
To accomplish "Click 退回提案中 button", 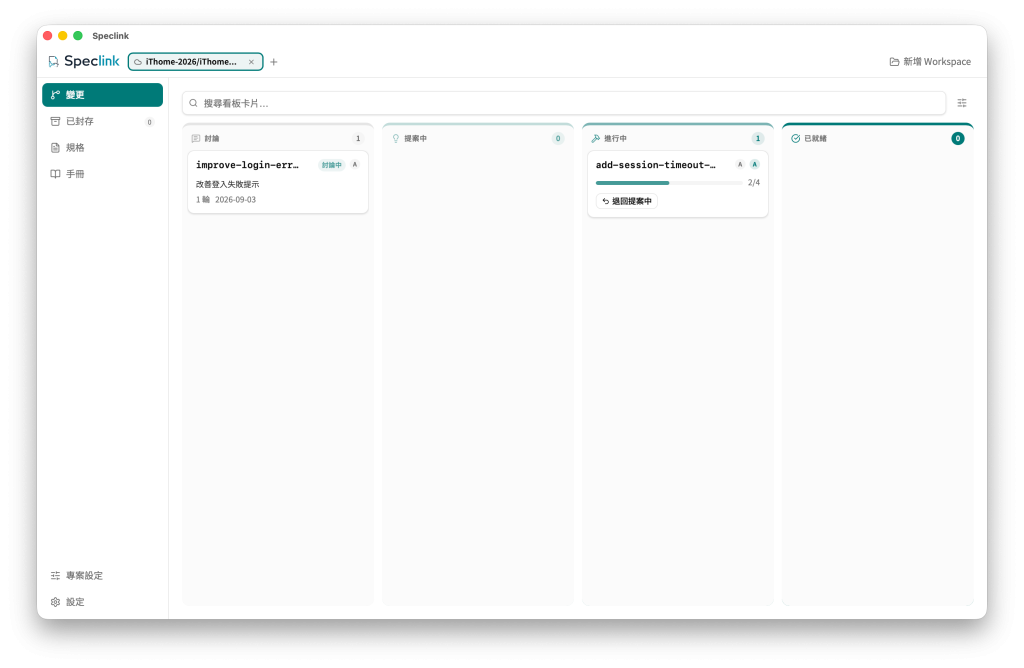I will [x=627, y=201].
